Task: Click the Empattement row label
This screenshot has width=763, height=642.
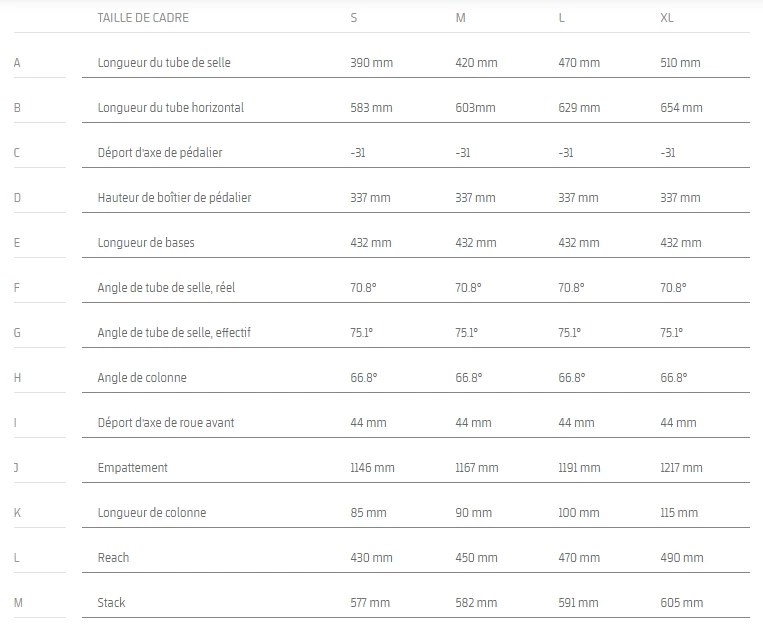Action: pyautogui.click(x=133, y=468)
